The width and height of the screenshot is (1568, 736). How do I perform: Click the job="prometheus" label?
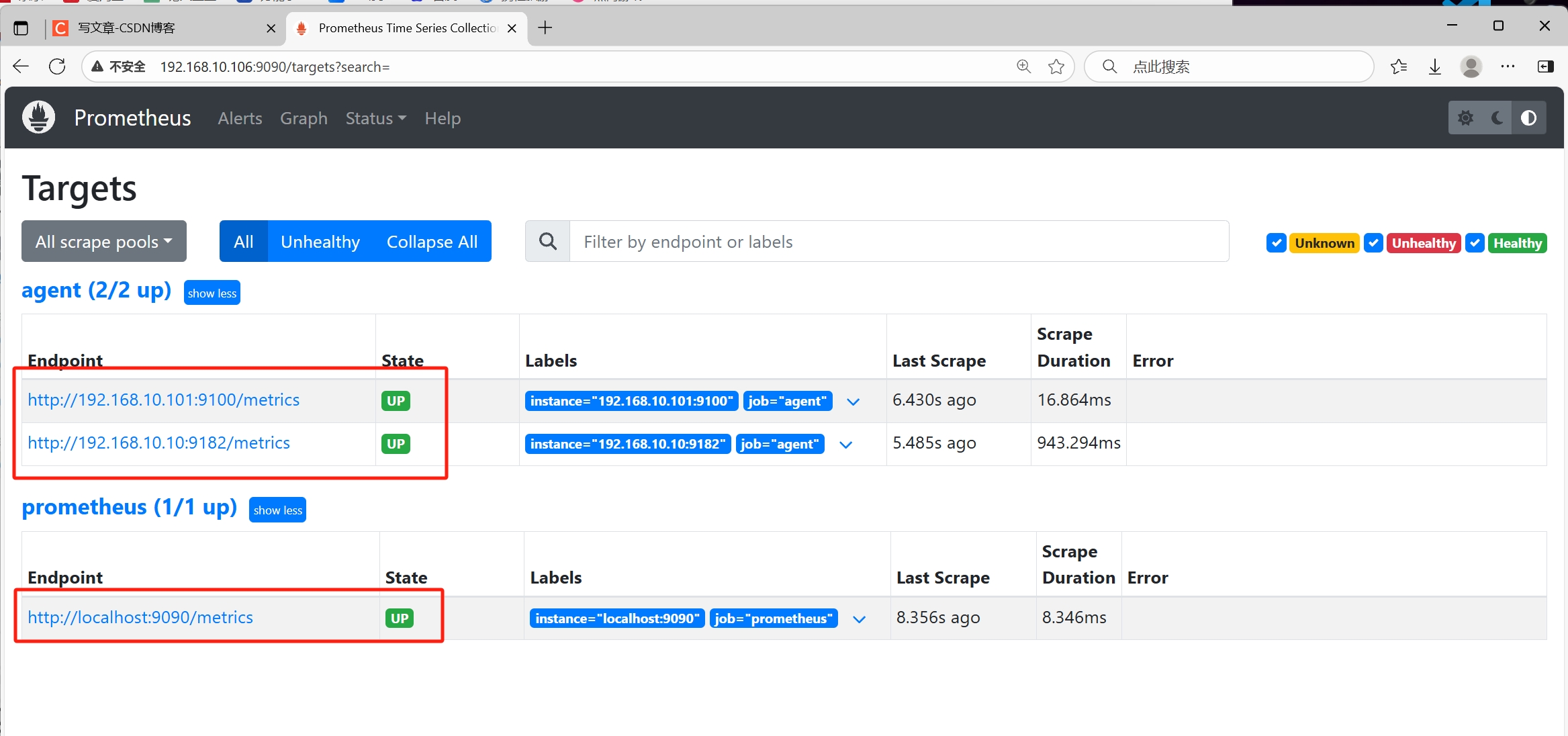click(x=774, y=618)
